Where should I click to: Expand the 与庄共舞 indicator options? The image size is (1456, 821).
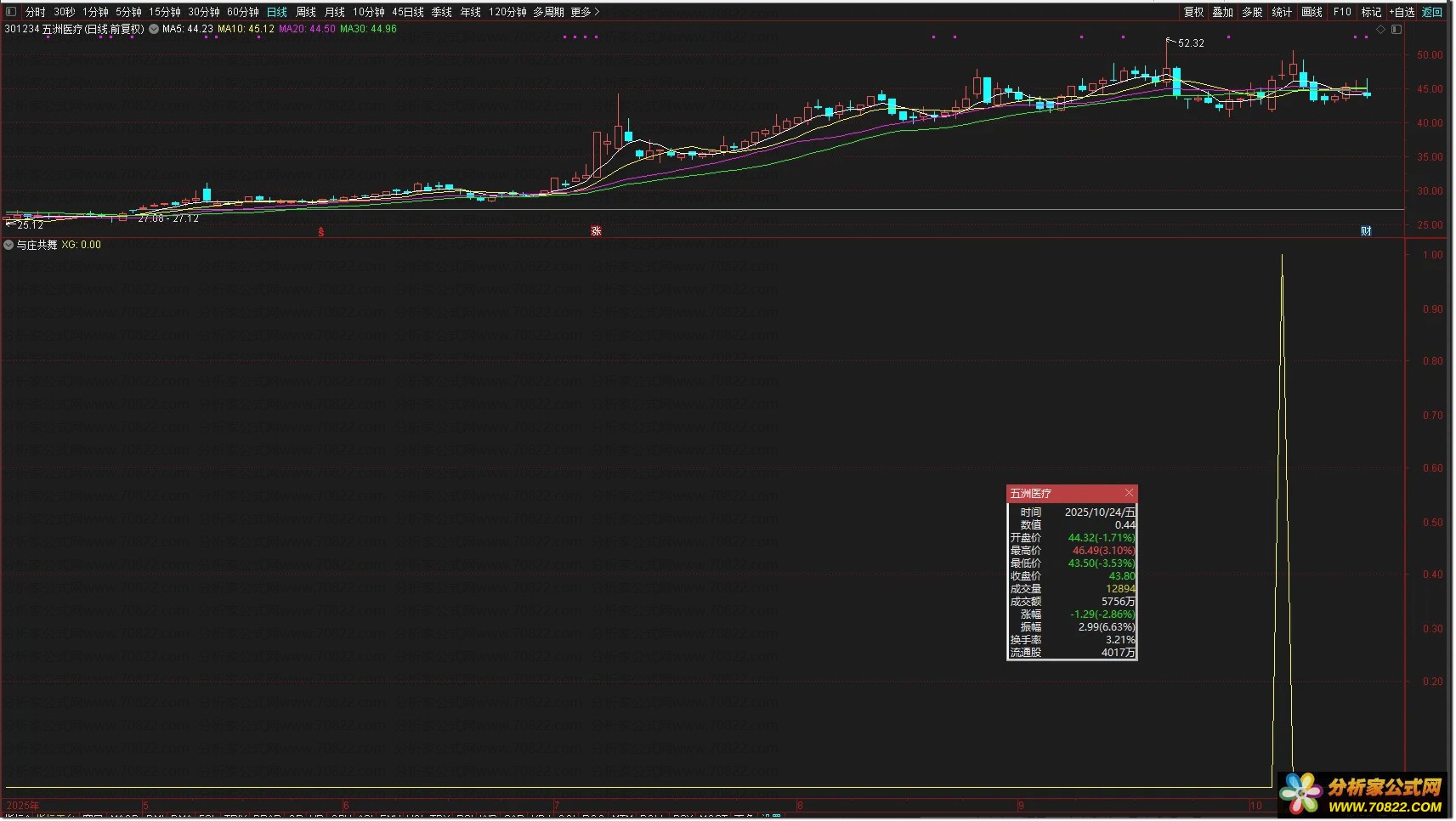click(x=8, y=245)
